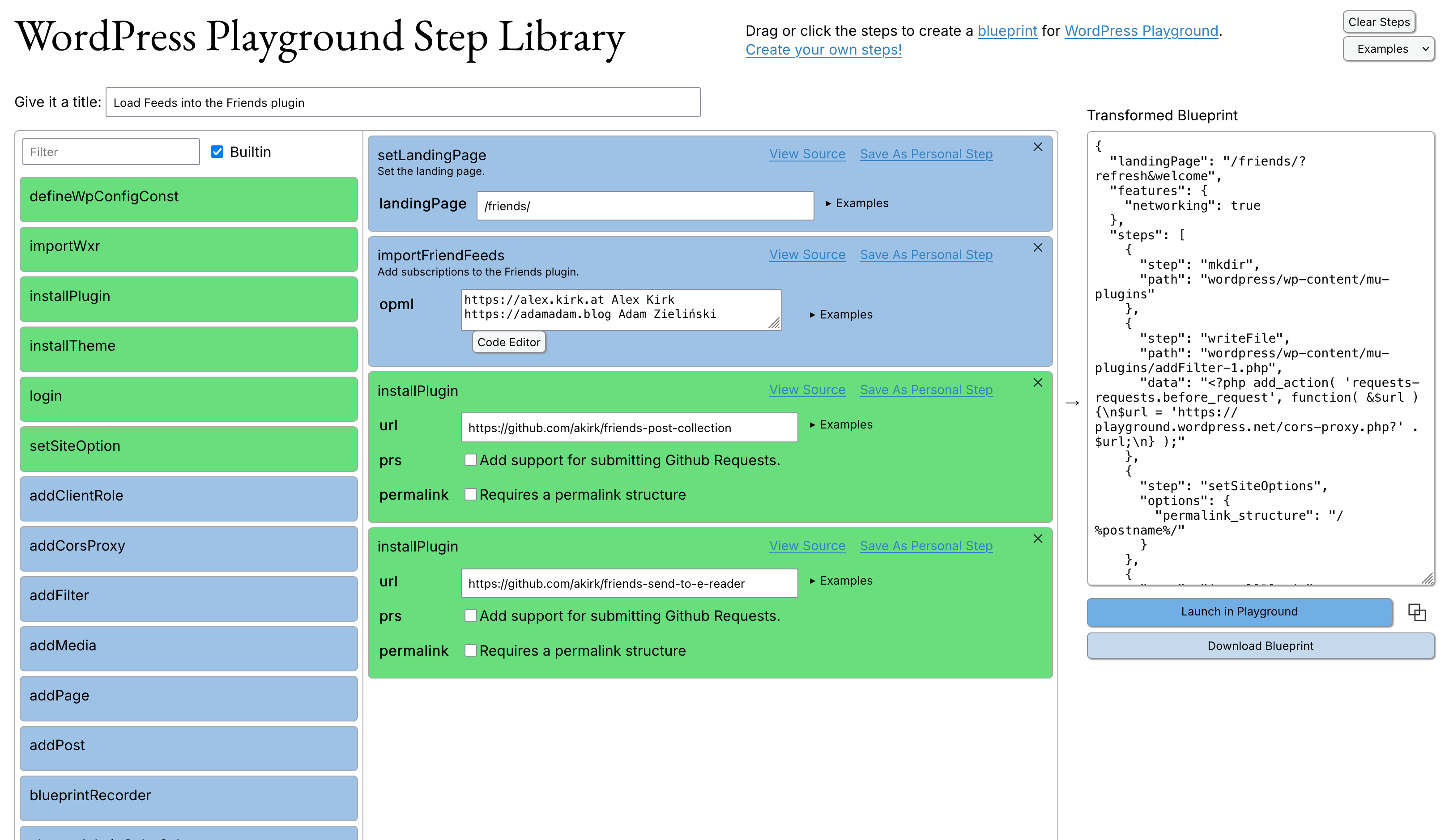Expand Examples for friends-send-to-e-reader url
The height and width of the screenshot is (840, 1449).
[841, 581]
